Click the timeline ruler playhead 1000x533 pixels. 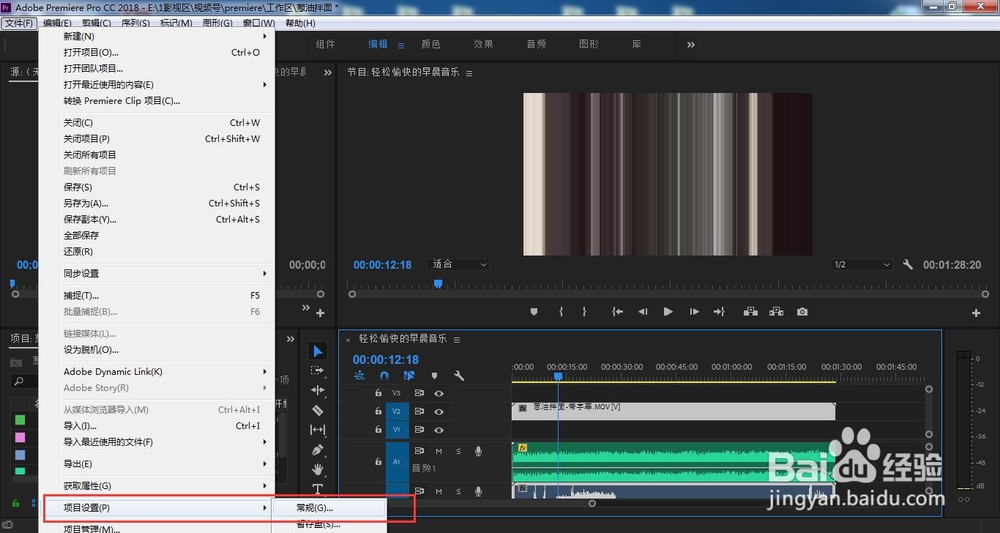(558, 377)
